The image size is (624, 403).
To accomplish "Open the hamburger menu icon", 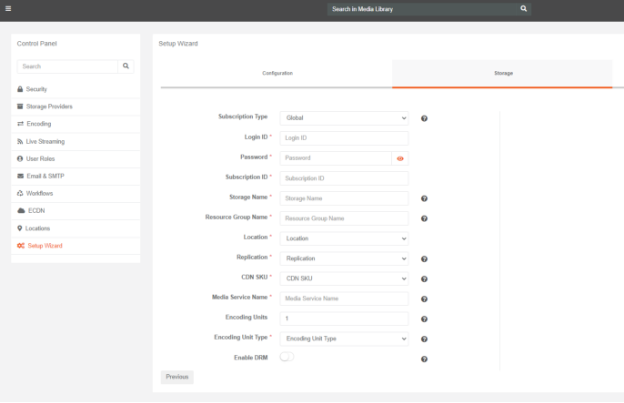I will coord(8,8).
